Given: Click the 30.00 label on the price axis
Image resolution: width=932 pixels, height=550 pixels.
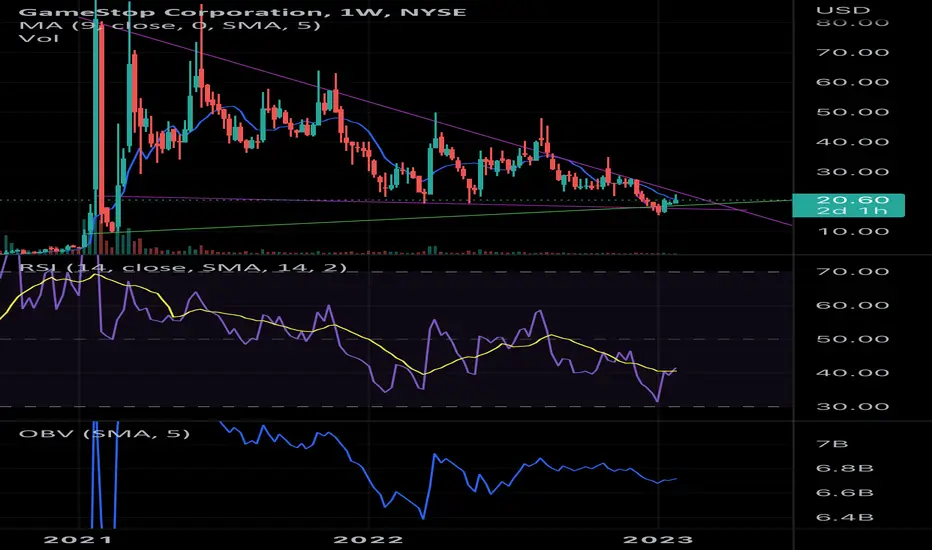Looking at the screenshot, I should 852,172.
